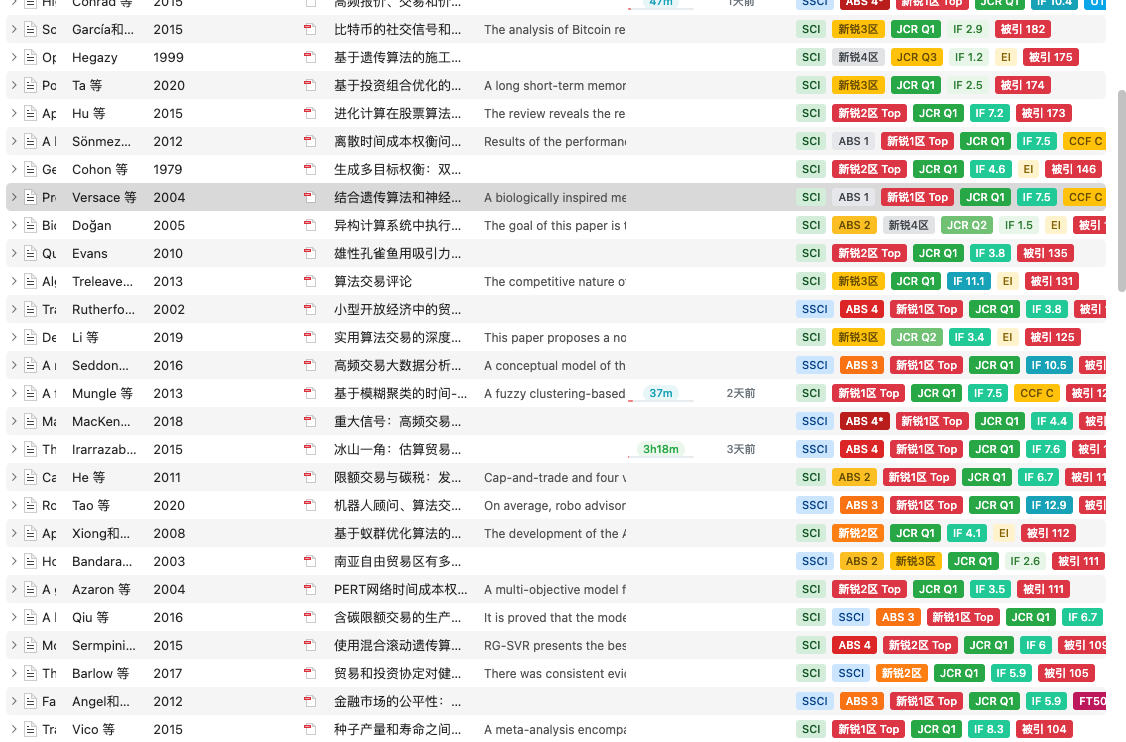
Task: Open PDF icon in Rutherford 2002 row
Action: [x=310, y=310]
